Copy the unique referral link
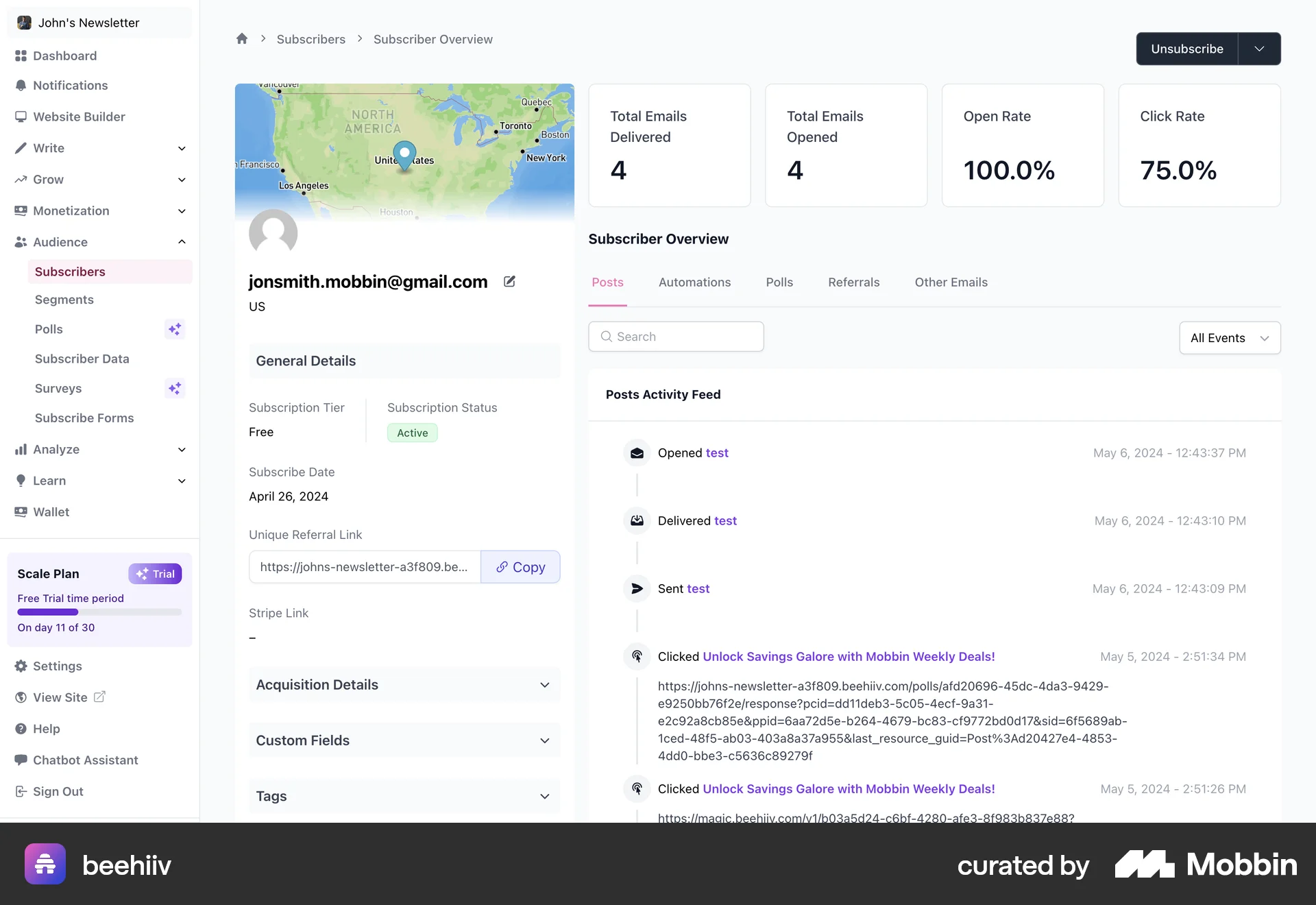The width and height of the screenshot is (1316, 905). [521, 567]
